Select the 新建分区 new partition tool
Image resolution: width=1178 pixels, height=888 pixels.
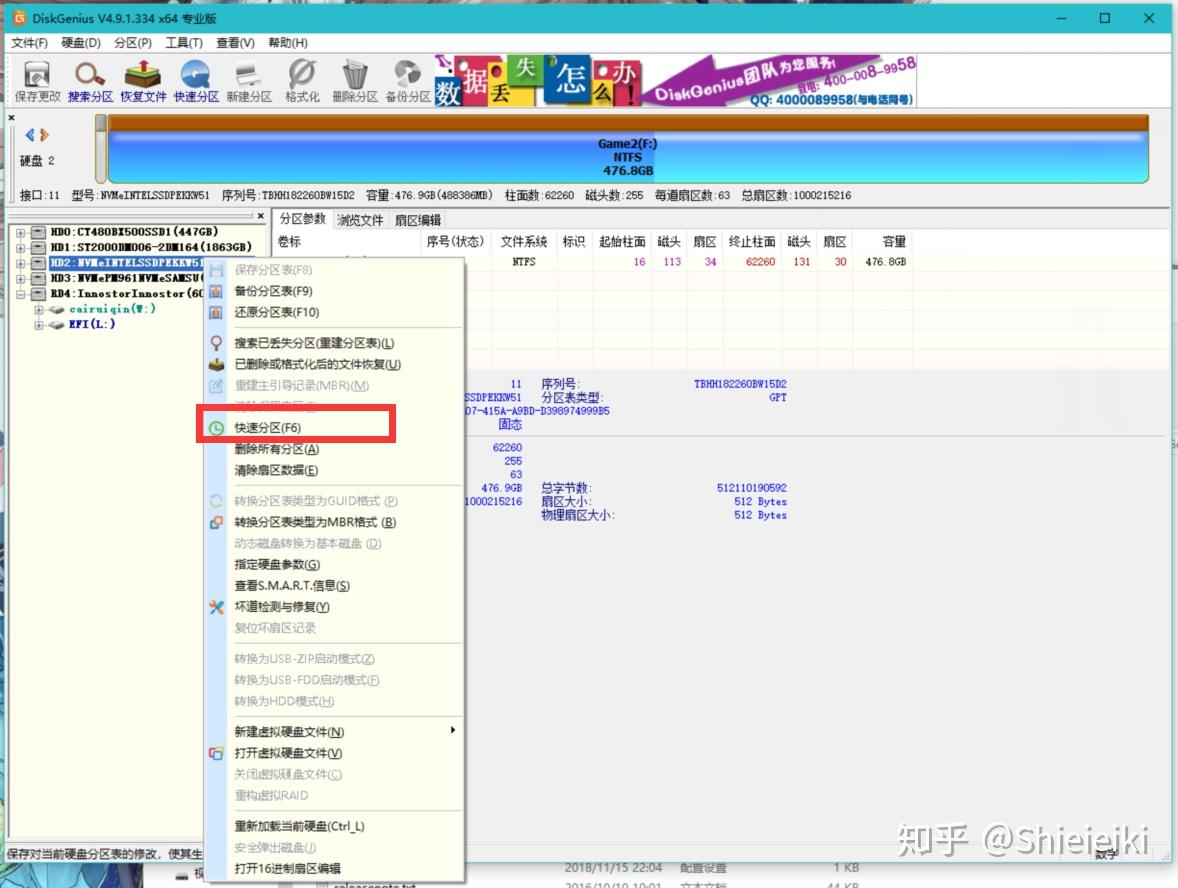(247, 80)
